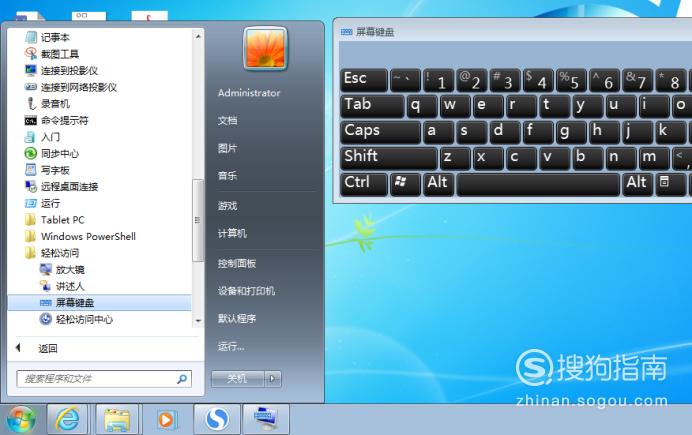Open 音乐 music
Screen dimensions: 692x435
(228, 176)
